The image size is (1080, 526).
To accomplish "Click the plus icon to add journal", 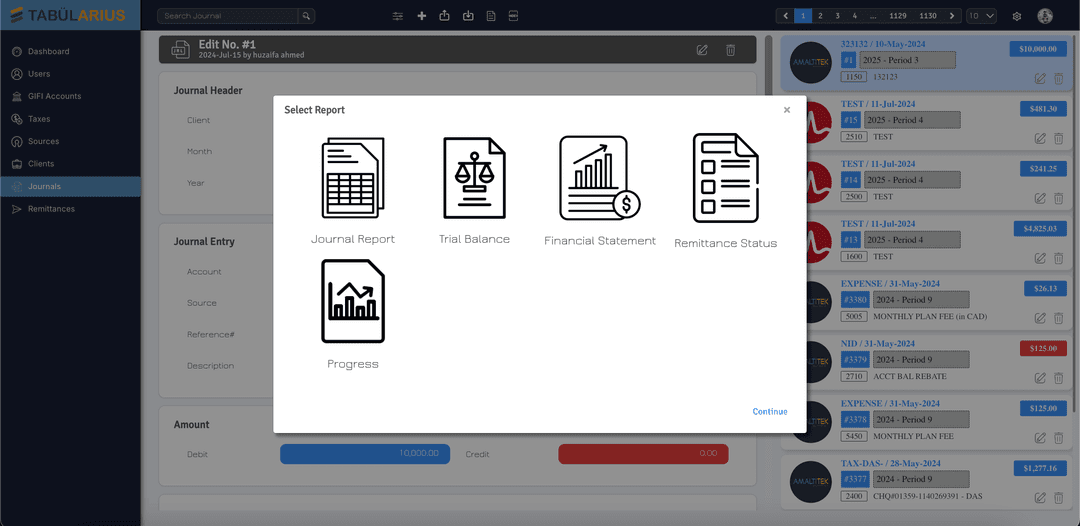I will pyautogui.click(x=422, y=16).
